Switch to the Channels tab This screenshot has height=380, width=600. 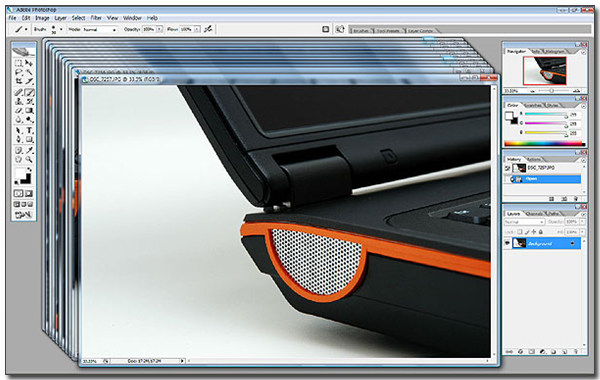pyautogui.click(x=534, y=214)
